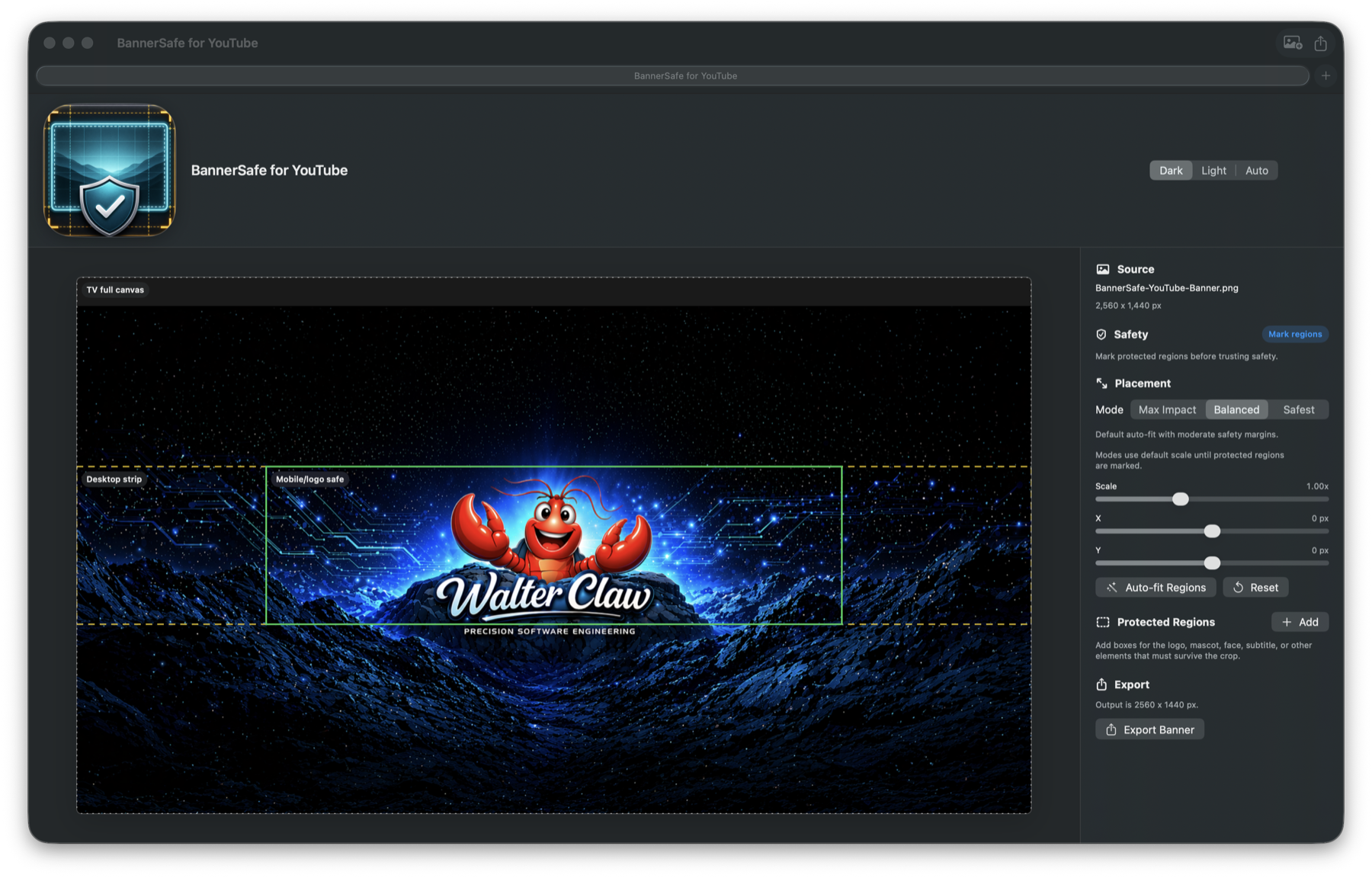Click the PRECISION SOFTWARE ENGINEERING subtitle
This screenshot has width=1372, height=878.
point(549,632)
